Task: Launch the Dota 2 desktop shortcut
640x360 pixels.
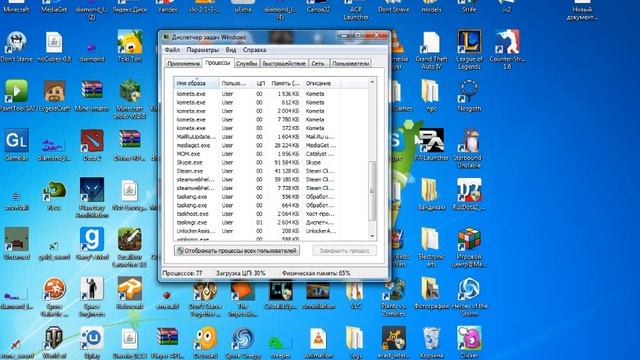Action: tap(92, 145)
